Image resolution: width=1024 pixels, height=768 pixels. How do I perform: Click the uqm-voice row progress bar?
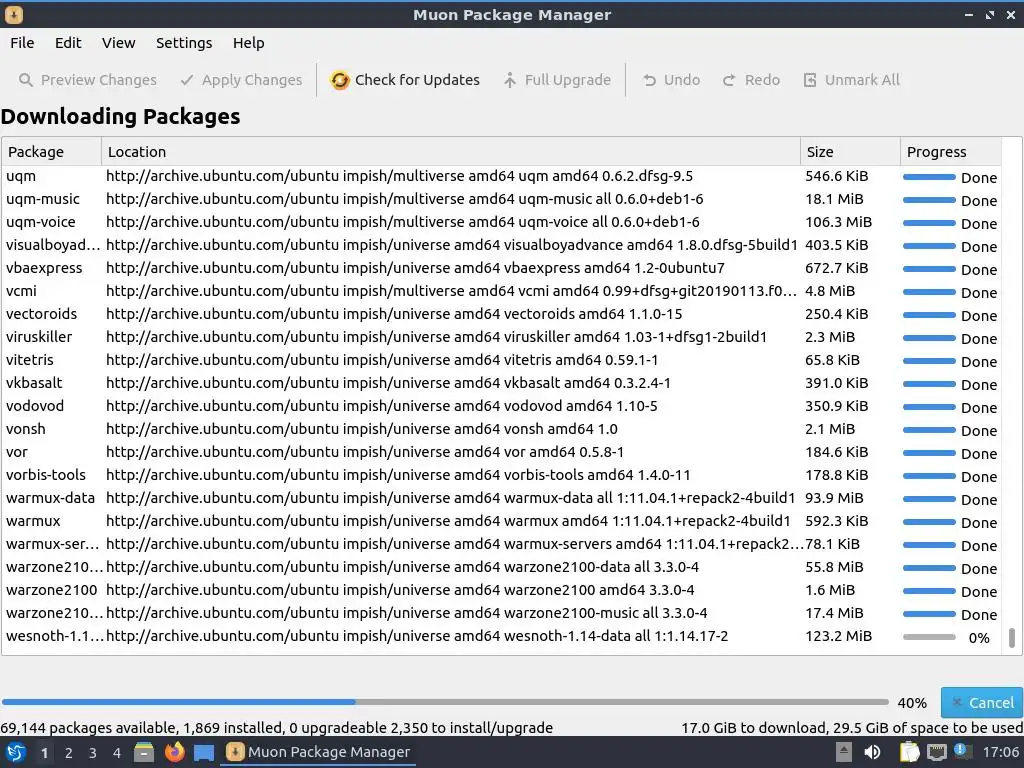[x=929, y=223]
